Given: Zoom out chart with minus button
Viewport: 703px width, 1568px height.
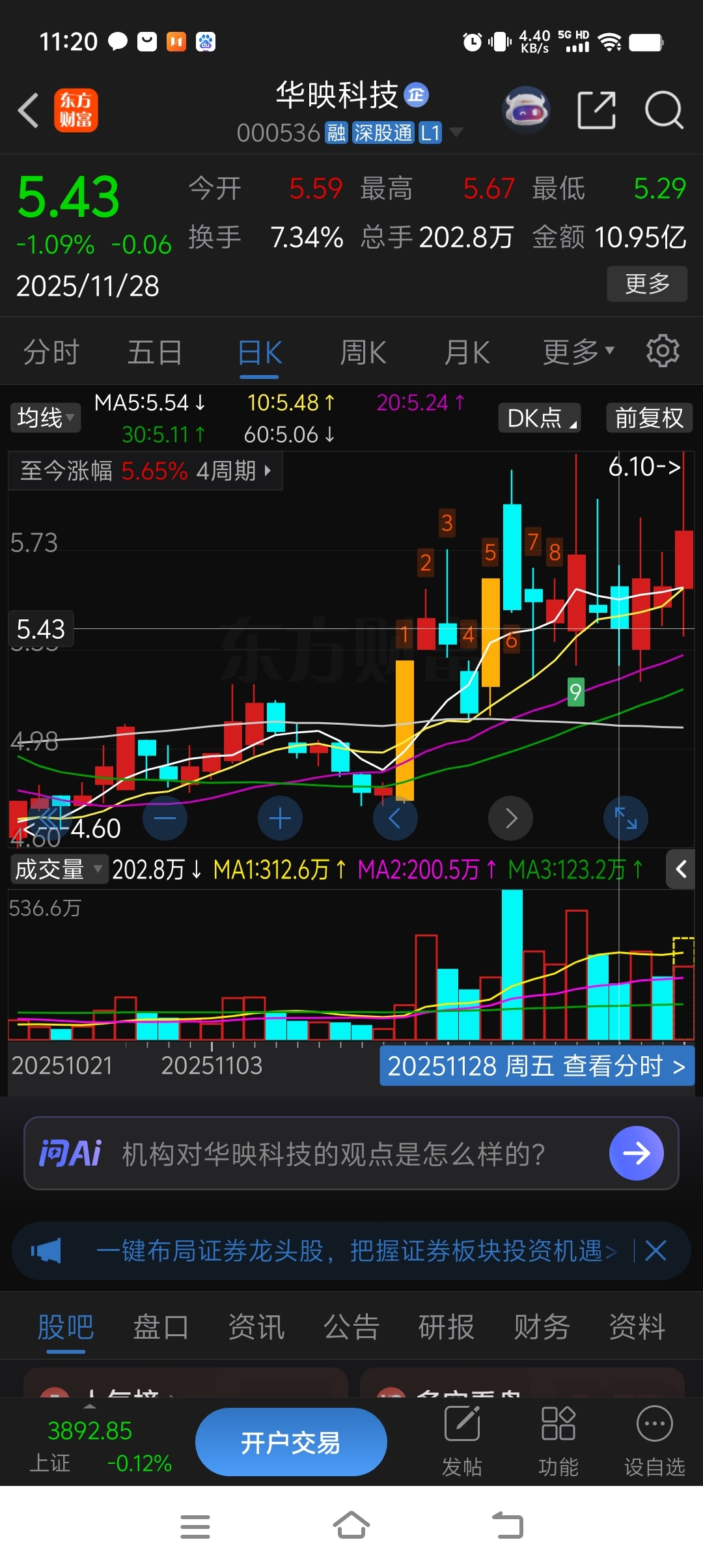Looking at the screenshot, I should click(165, 818).
